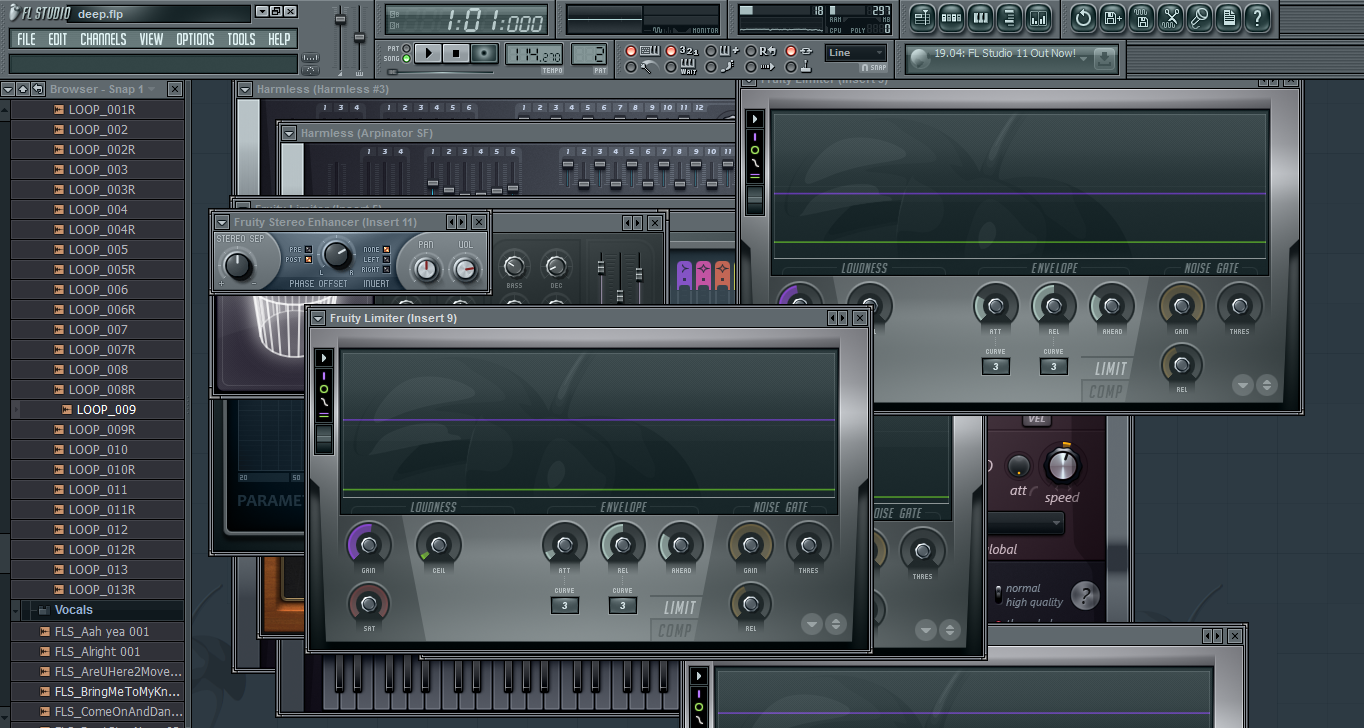This screenshot has height=728, width=1364.
Task: Select COMP mode in Fruity Limiter Insert 9
Action: pyautogui.click(x=676, y=629)
